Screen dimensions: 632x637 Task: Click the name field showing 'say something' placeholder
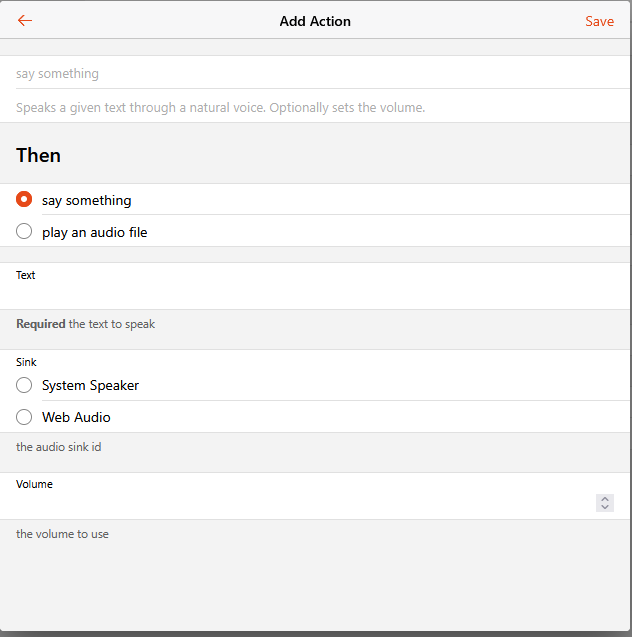[x=315, y=74]
